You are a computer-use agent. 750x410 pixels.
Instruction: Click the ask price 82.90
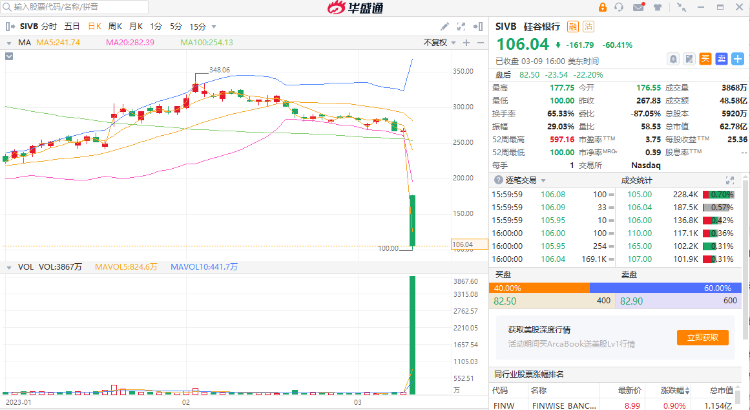pyautogui.click(x=631, y=301)
